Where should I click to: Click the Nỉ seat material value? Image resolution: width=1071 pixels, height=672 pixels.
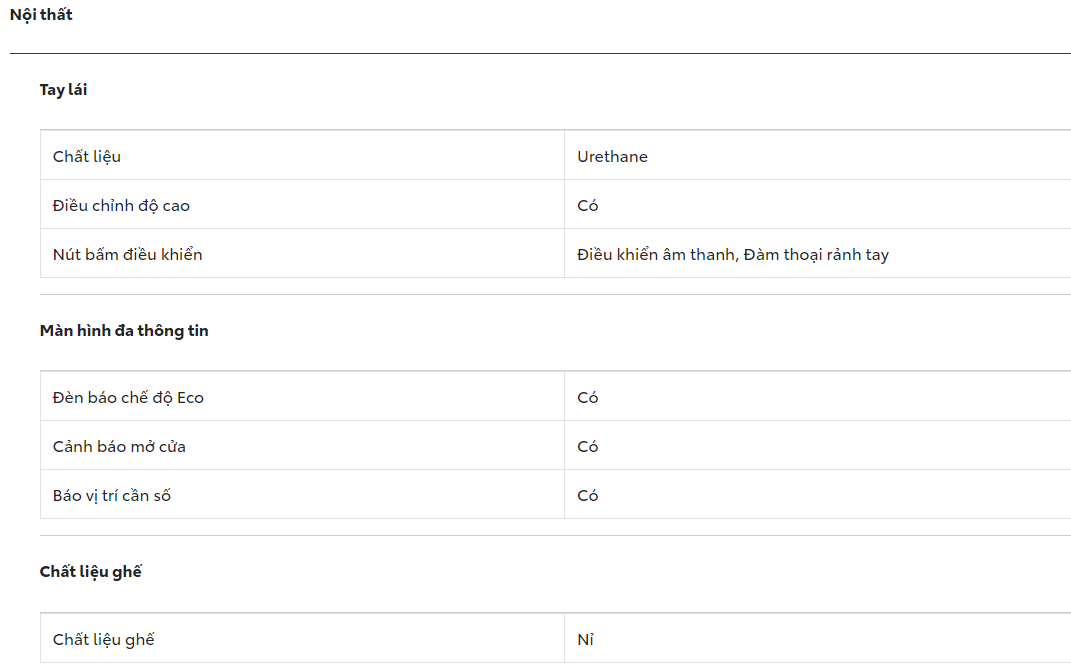pyautogui.click(x=586, y=639)
